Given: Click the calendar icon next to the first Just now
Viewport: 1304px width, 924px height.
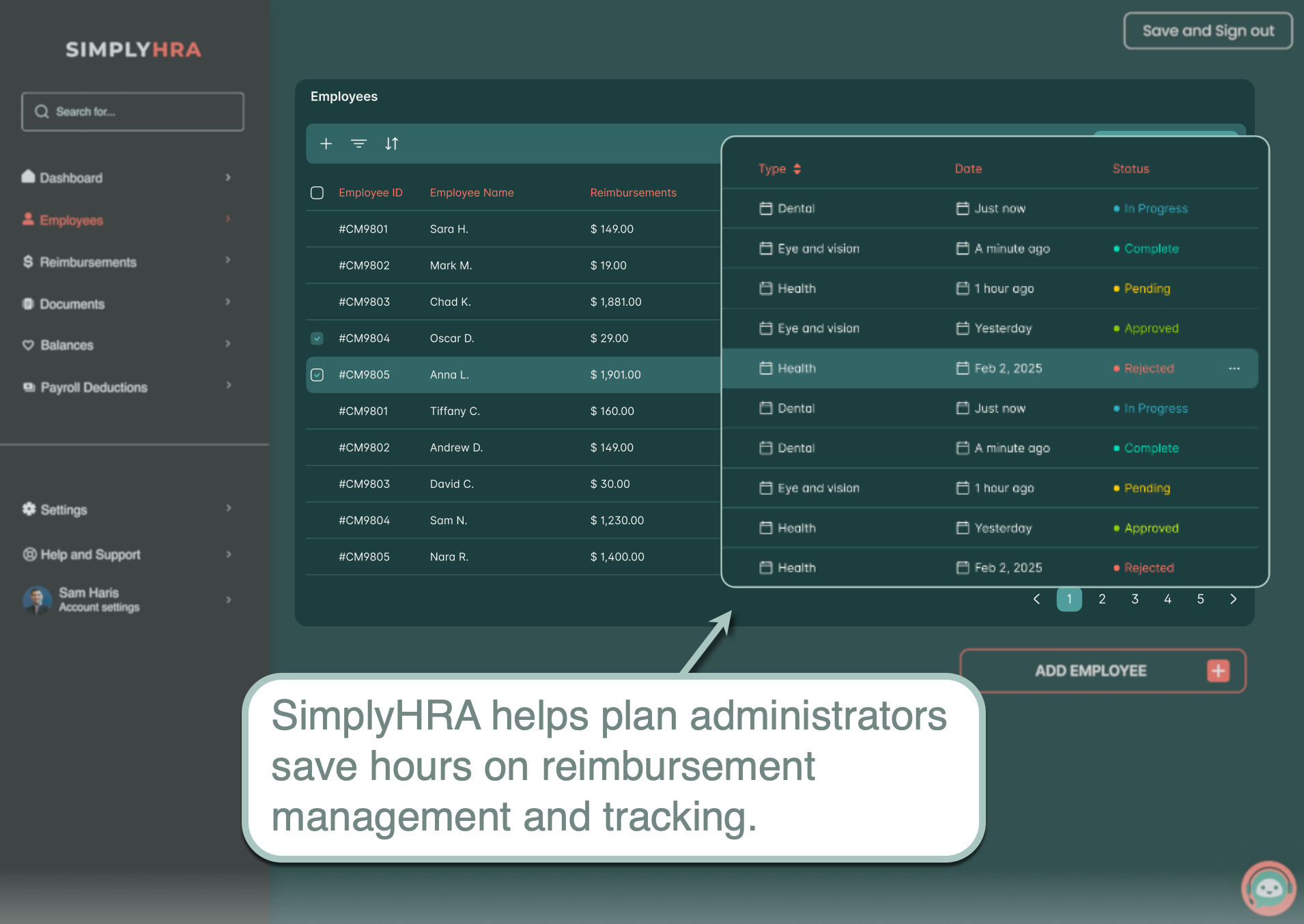Looking at the screenshot, I should point(963,208).
